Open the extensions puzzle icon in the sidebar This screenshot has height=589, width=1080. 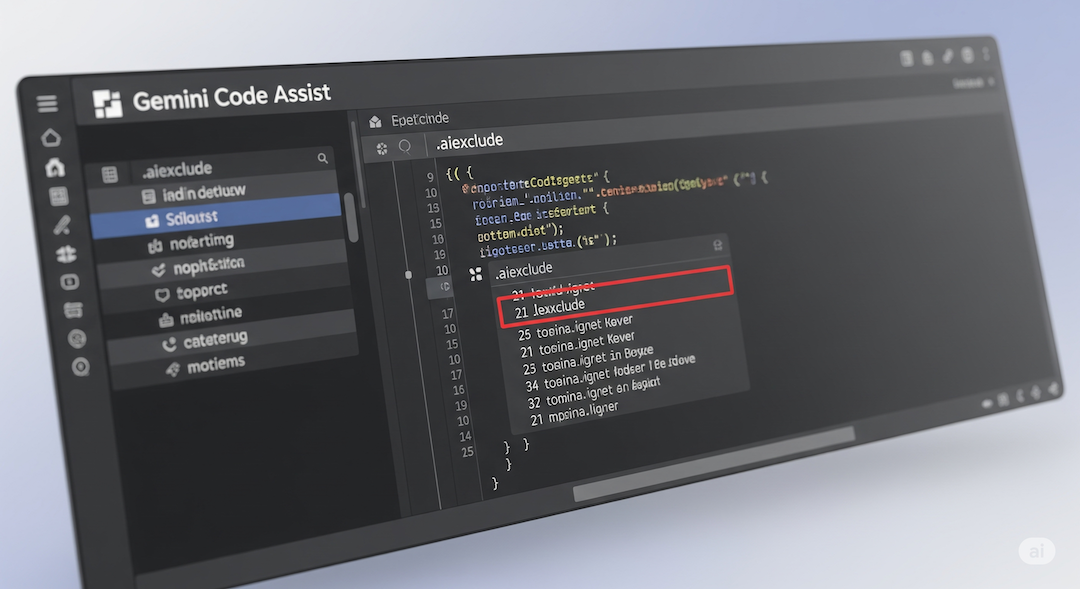pyautogui.click(x=66, y=254)
